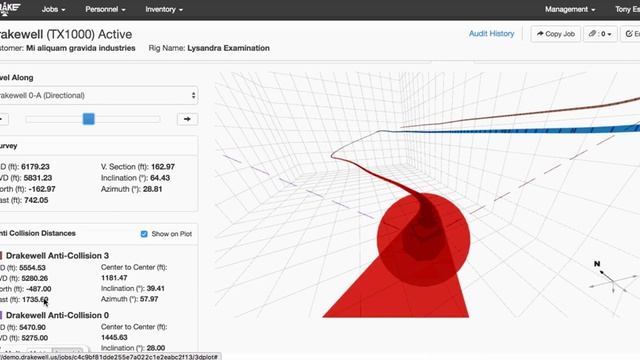Click the Anti-Collision 3 inclination value 39.41
The image size is (640, 360).
[156, 289]
